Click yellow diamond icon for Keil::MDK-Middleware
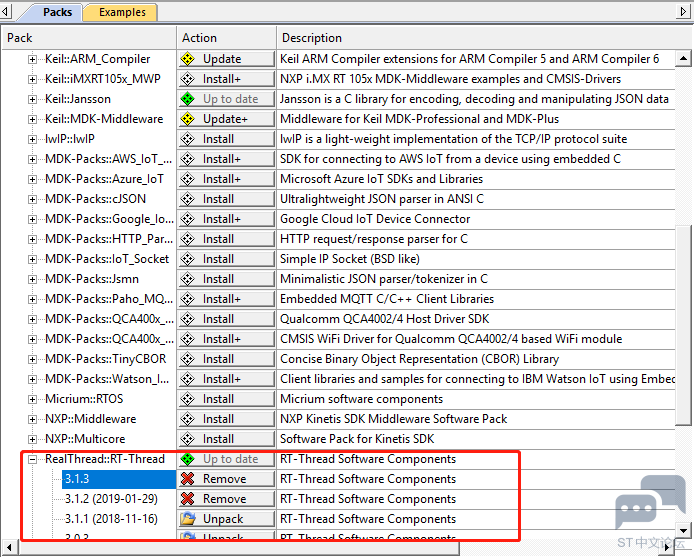694x558 pixels. (188, 119)
